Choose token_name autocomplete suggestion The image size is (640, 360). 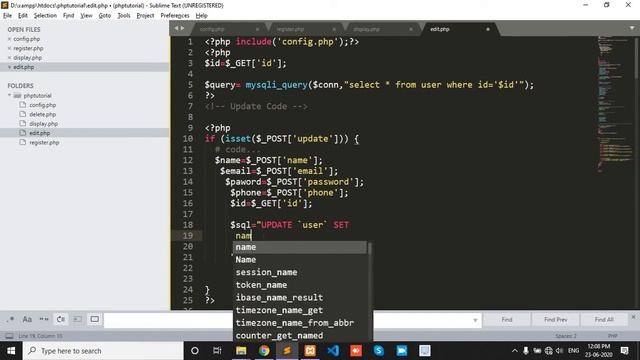click(x=300, y=285)
